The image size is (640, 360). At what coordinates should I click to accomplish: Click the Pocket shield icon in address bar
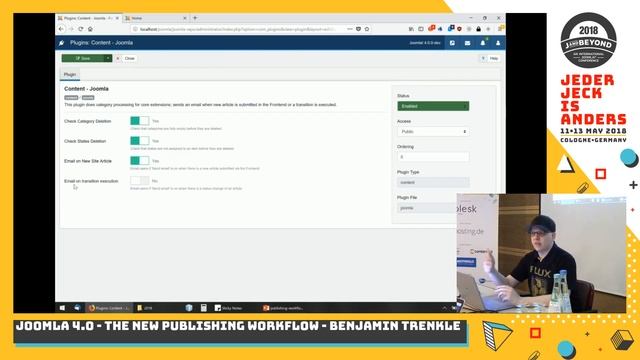[358, 29]
